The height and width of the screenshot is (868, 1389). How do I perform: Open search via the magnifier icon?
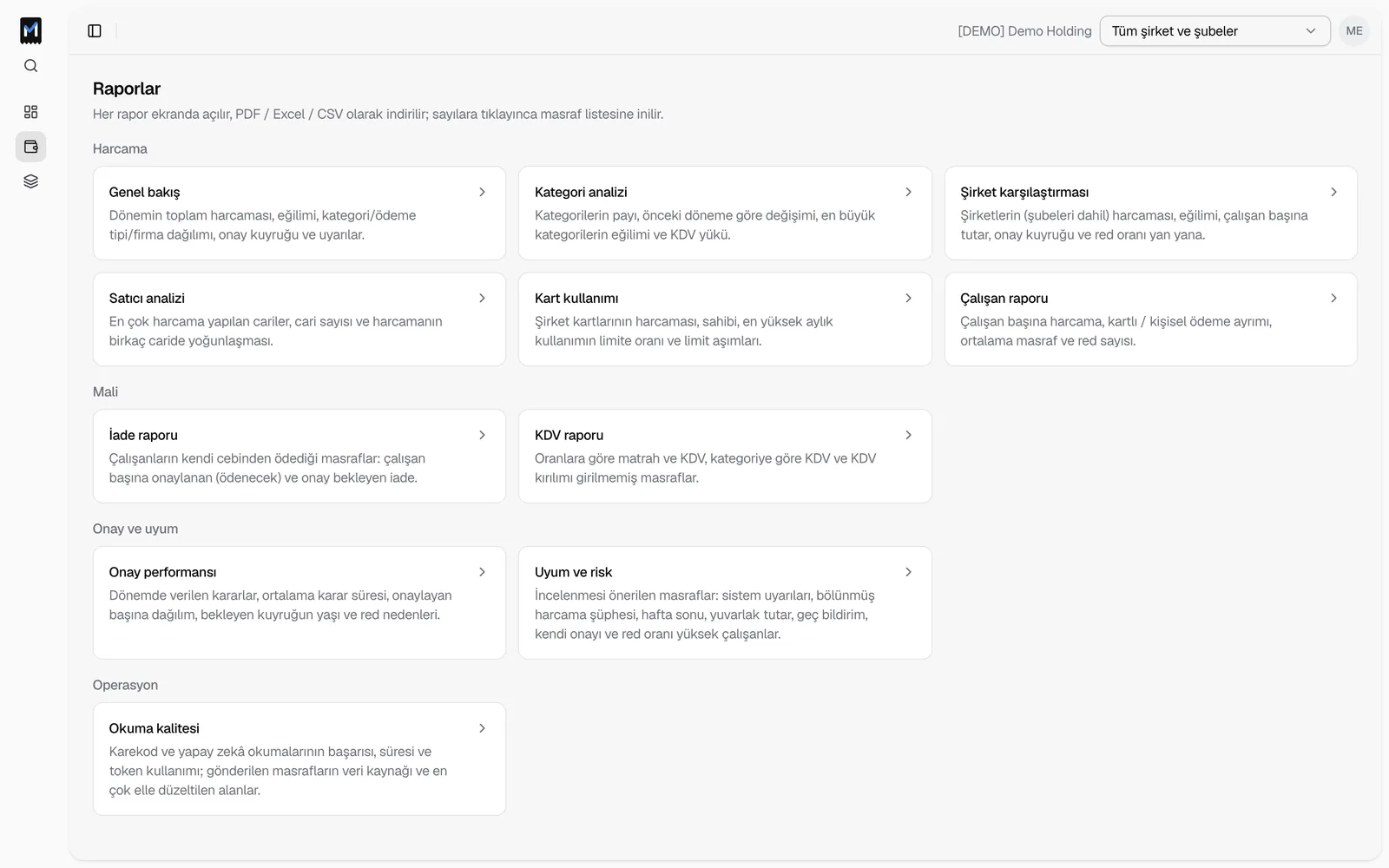(x=30, y=66)
